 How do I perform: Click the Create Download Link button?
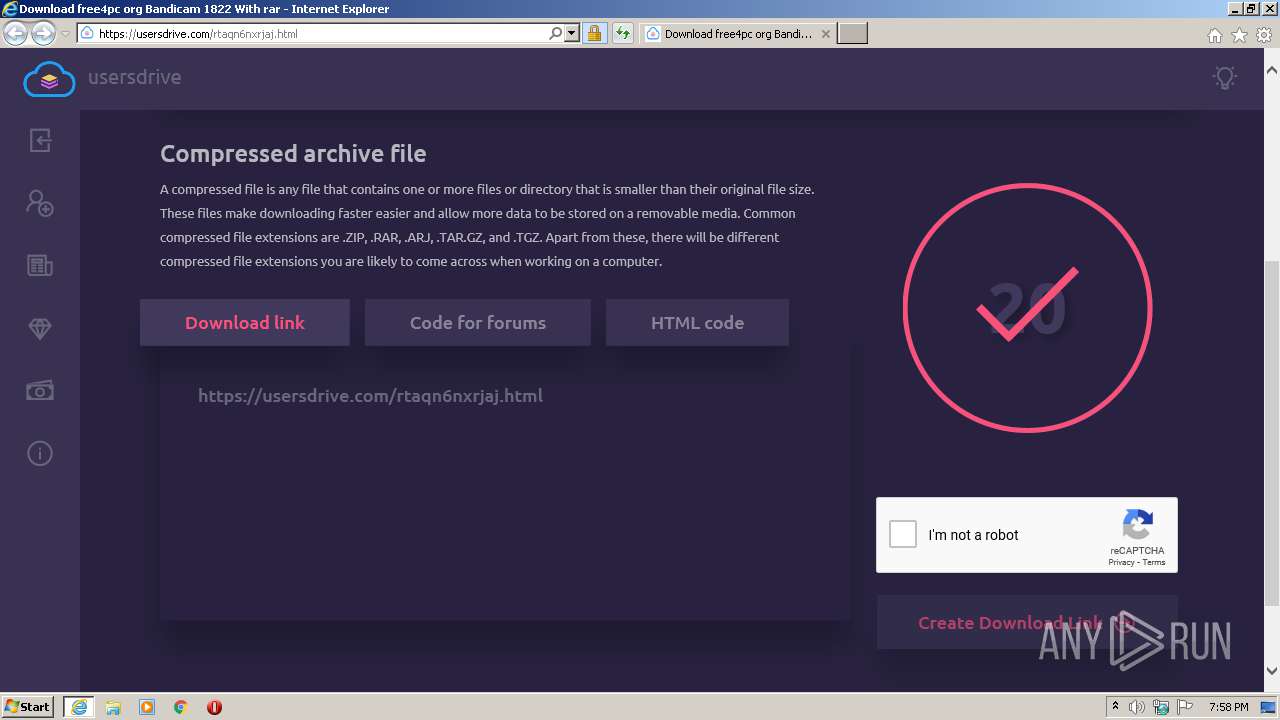1027,623
